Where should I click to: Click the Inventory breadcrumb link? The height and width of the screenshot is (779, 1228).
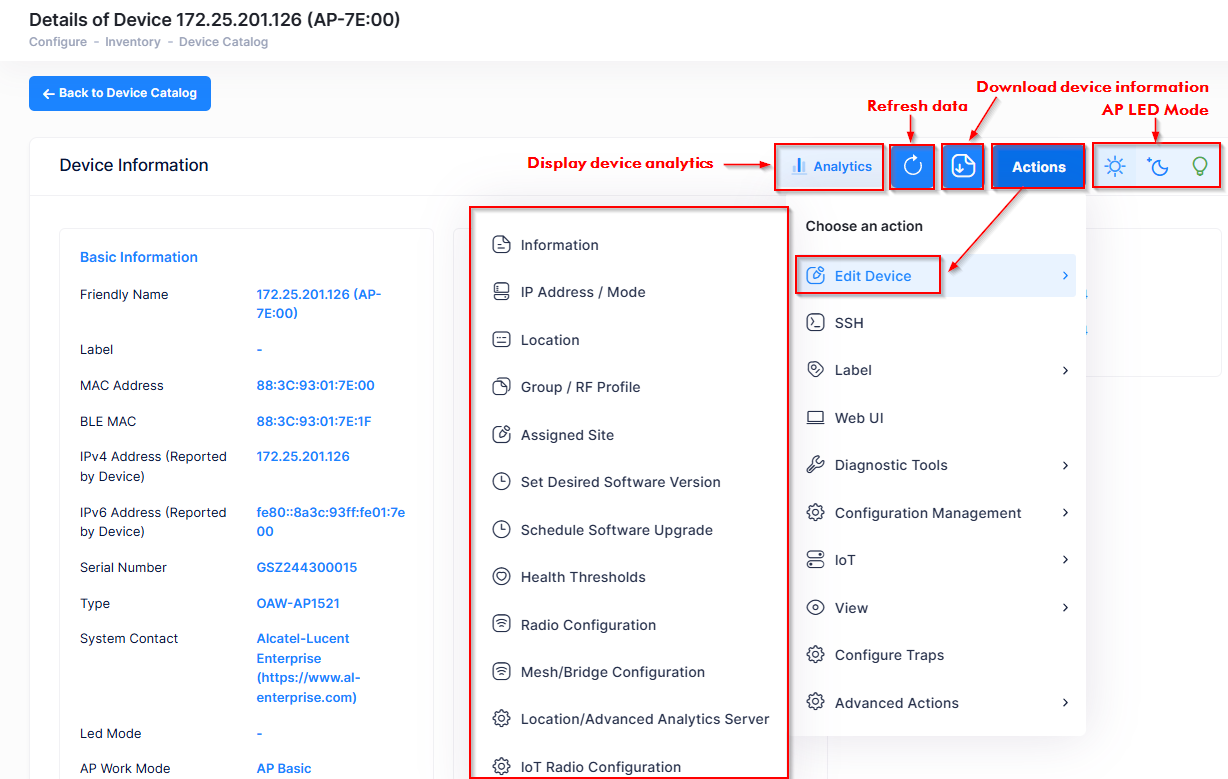(x=133, y=42)
